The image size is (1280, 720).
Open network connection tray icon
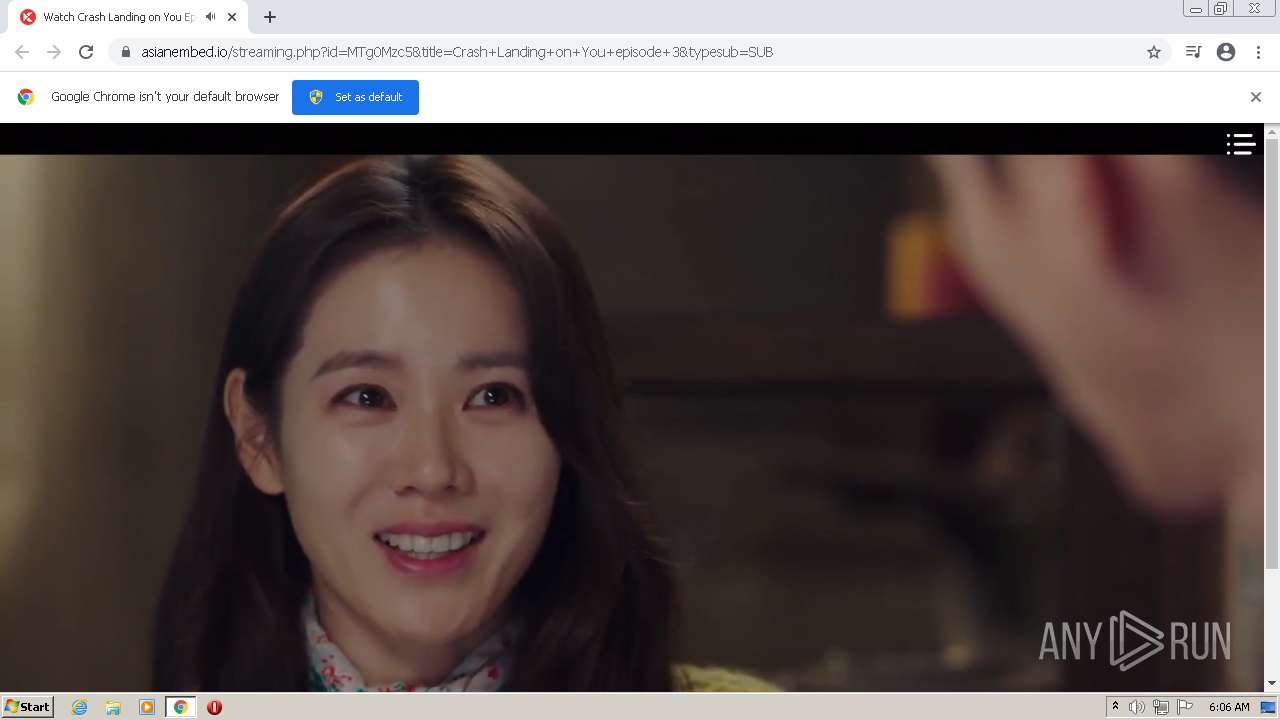[1161, 707]
